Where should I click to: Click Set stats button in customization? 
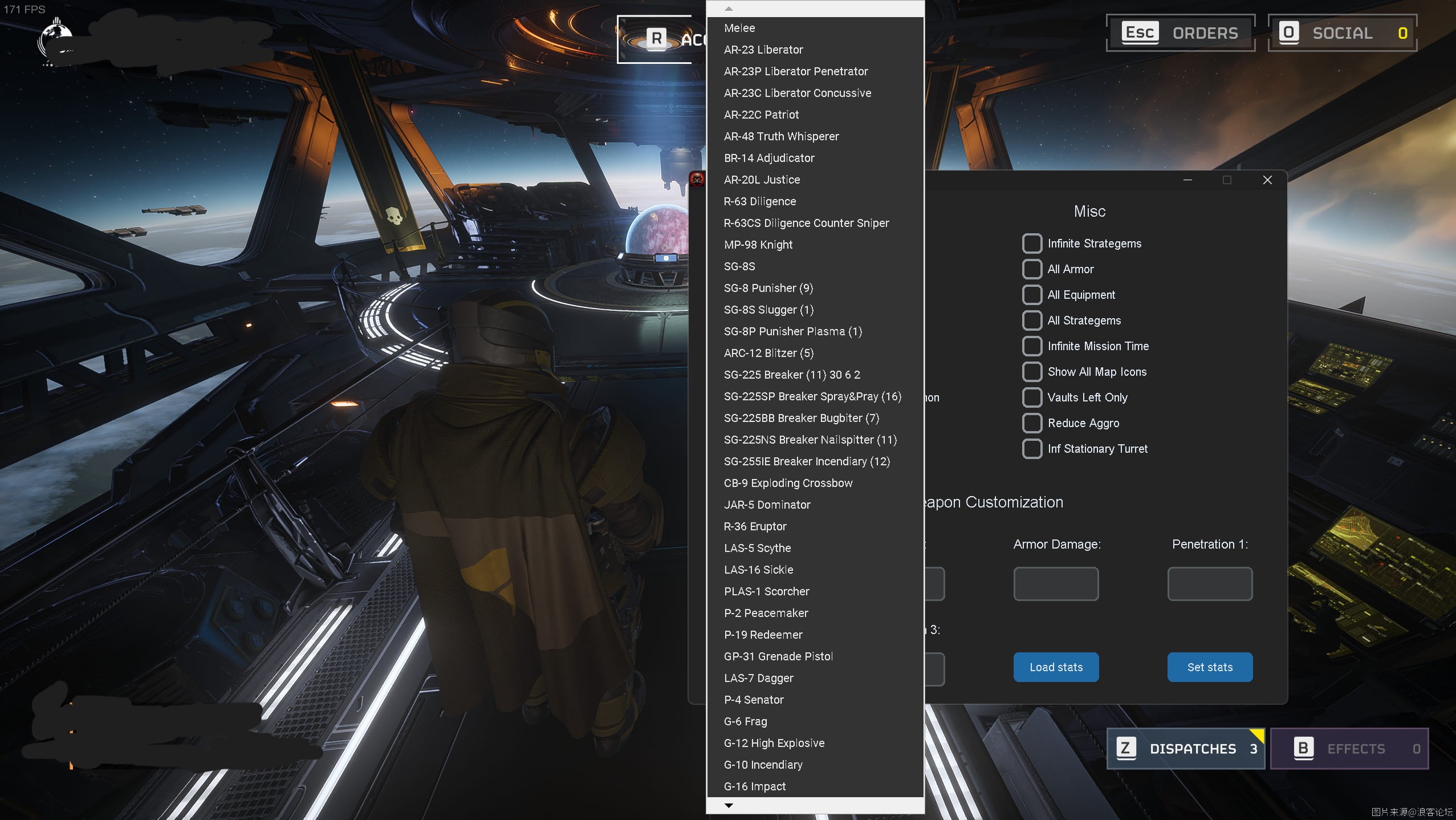pyautogui.click(x=1210, y=666)
